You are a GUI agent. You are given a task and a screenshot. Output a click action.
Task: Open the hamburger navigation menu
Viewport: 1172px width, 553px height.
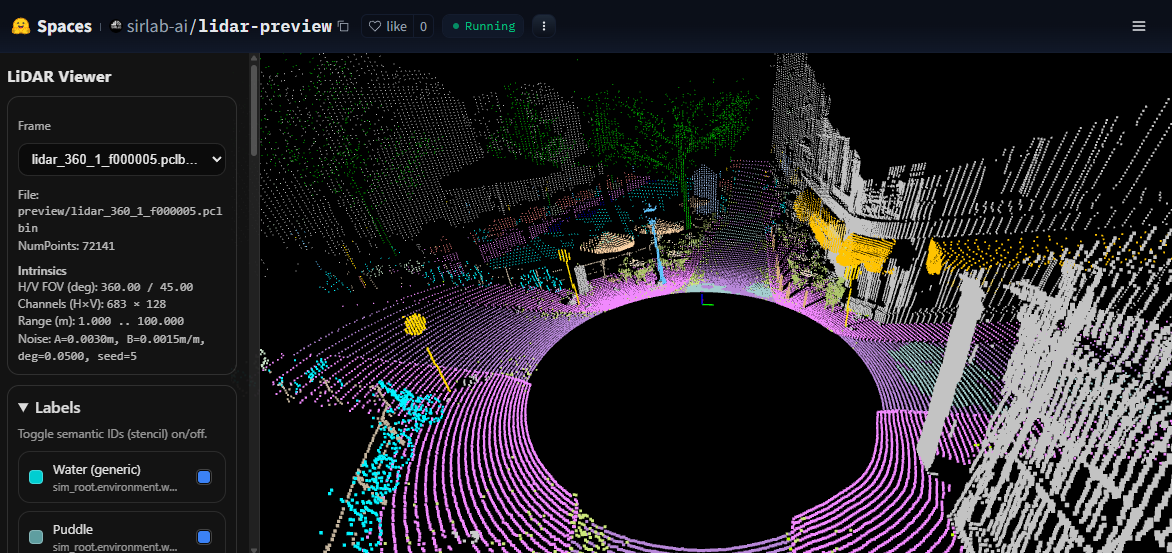tap(1138, 26)
